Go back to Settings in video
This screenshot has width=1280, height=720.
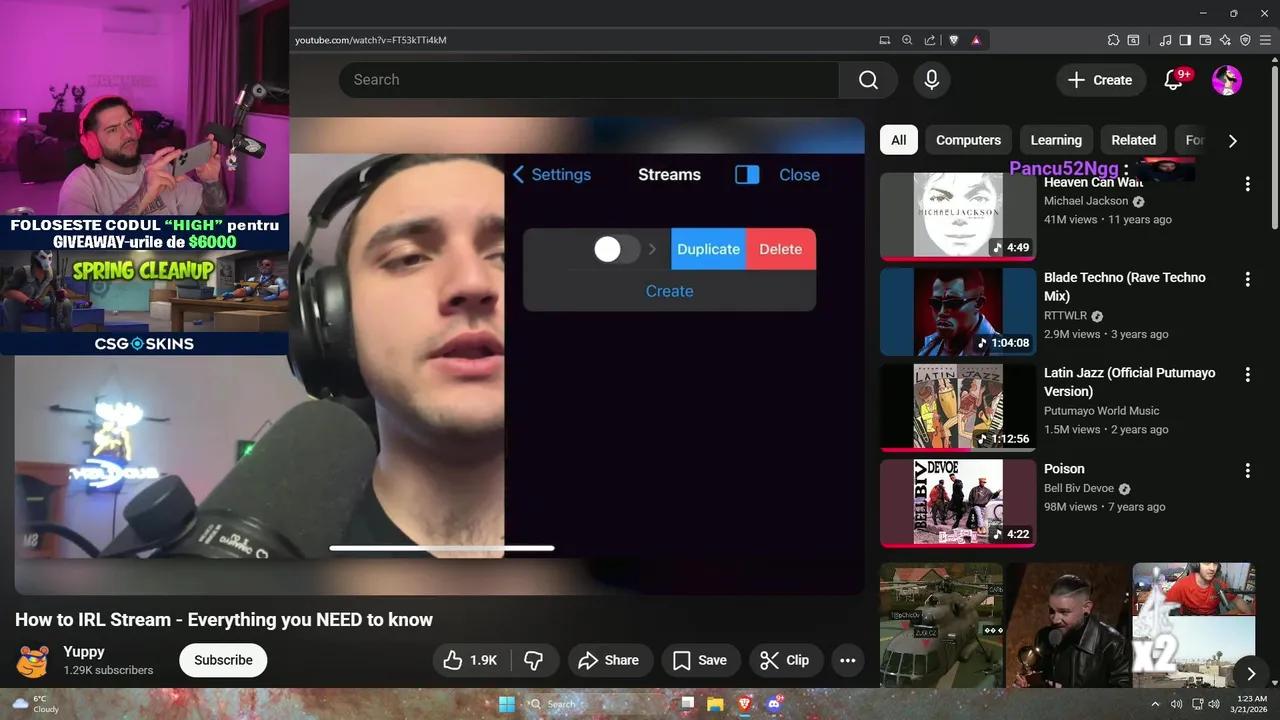click(552, 174)
